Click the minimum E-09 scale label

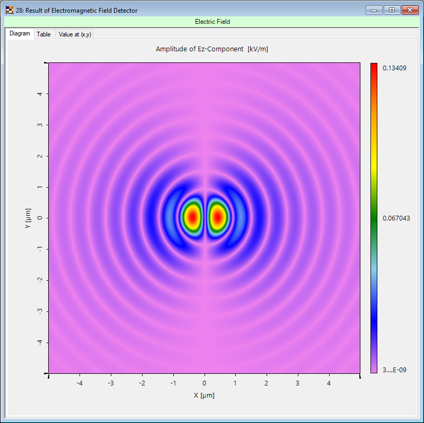point(394,370)
